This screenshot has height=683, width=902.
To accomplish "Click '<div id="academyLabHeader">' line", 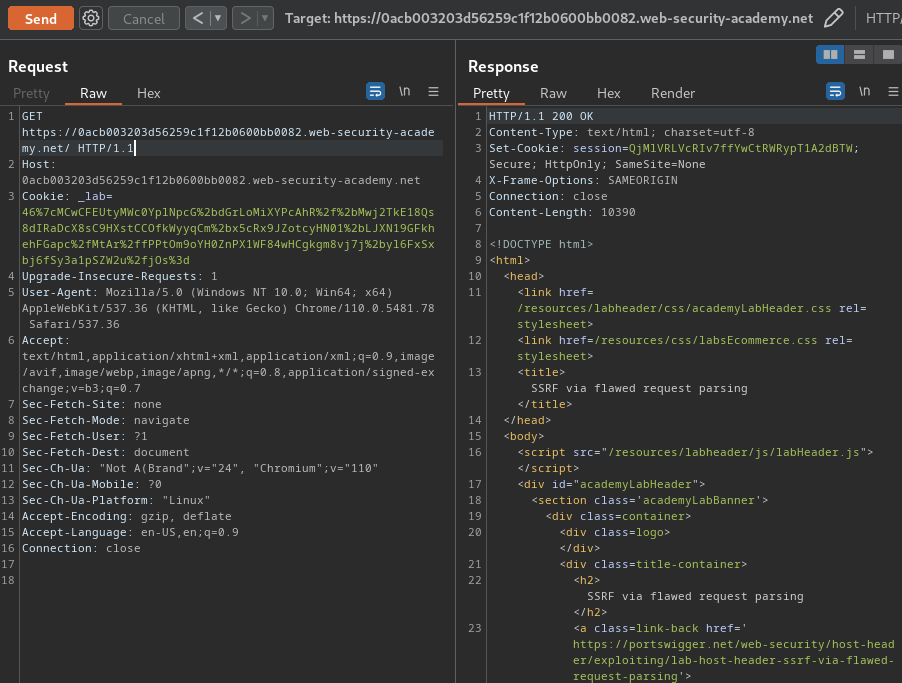I will (611, 484).
